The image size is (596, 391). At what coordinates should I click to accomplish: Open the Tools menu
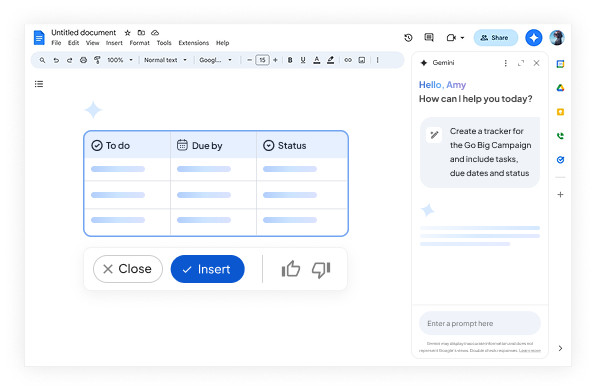click(x=164, y=43)
